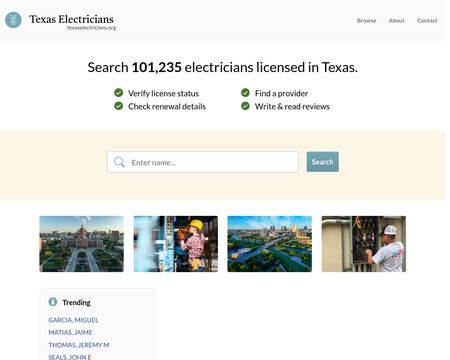Screen dimensions: 450x360
Task: Click green check beside Verify license status
Action: [119, 93]
